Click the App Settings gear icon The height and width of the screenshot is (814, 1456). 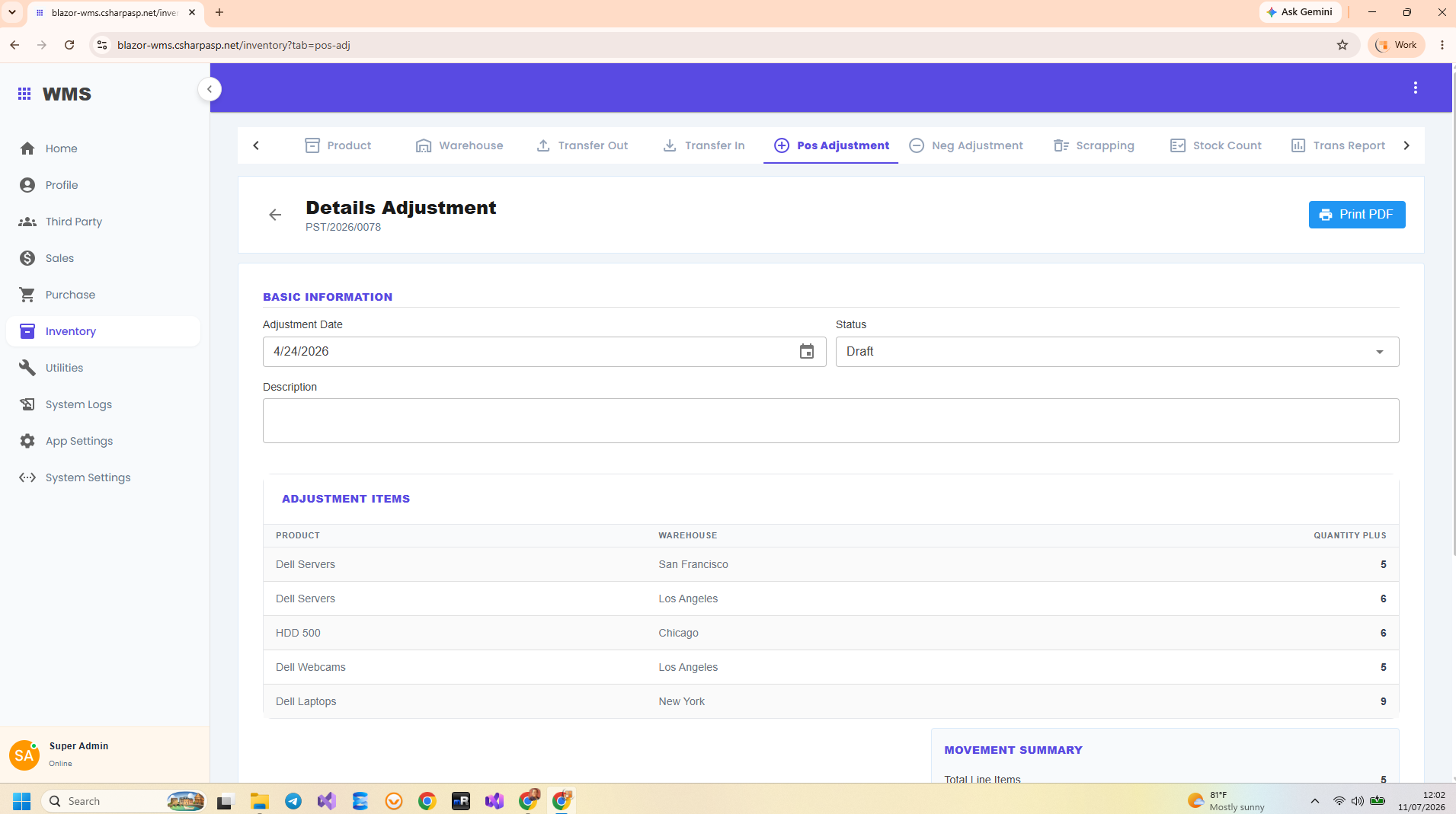pyautogui.click(x=27, y=441)
